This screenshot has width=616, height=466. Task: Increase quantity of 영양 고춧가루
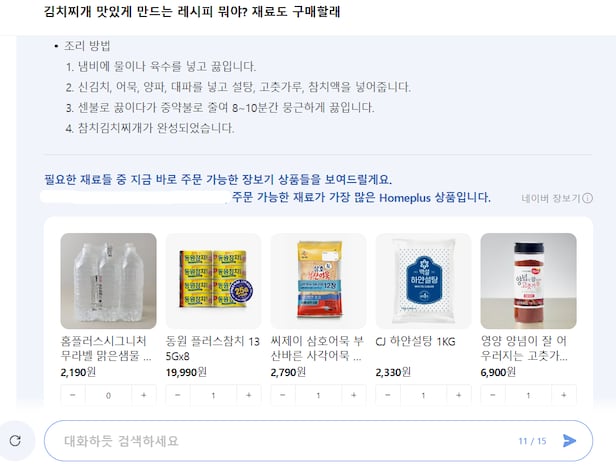coord(564,395)
